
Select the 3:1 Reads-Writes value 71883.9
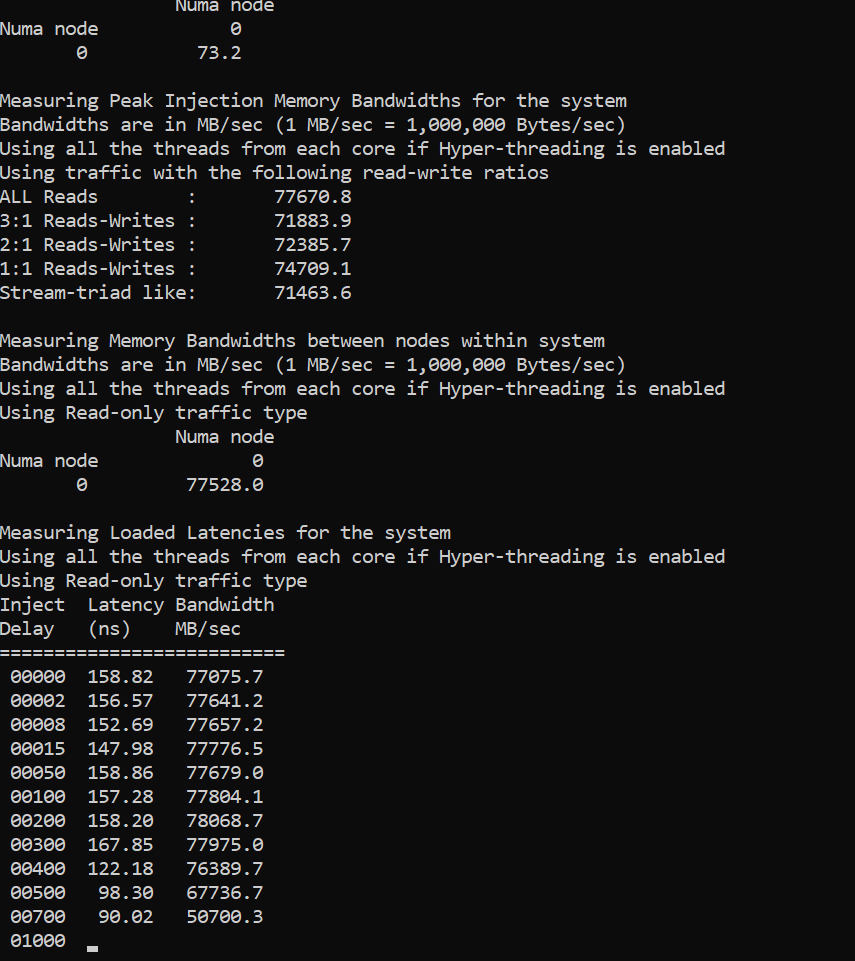pos(313,221)
